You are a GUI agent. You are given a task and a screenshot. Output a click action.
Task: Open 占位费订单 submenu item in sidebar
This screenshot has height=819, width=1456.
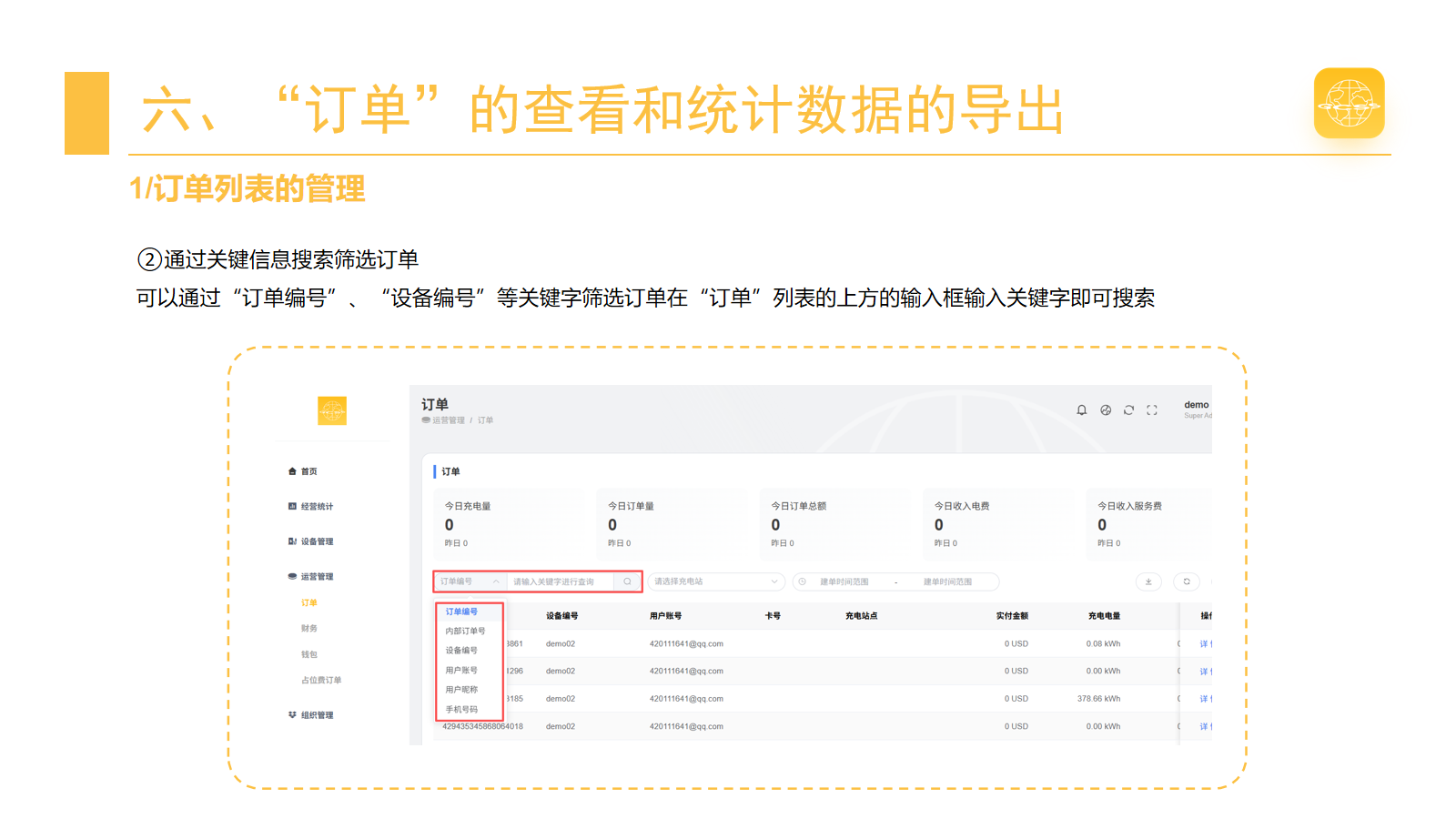(321, 680)
